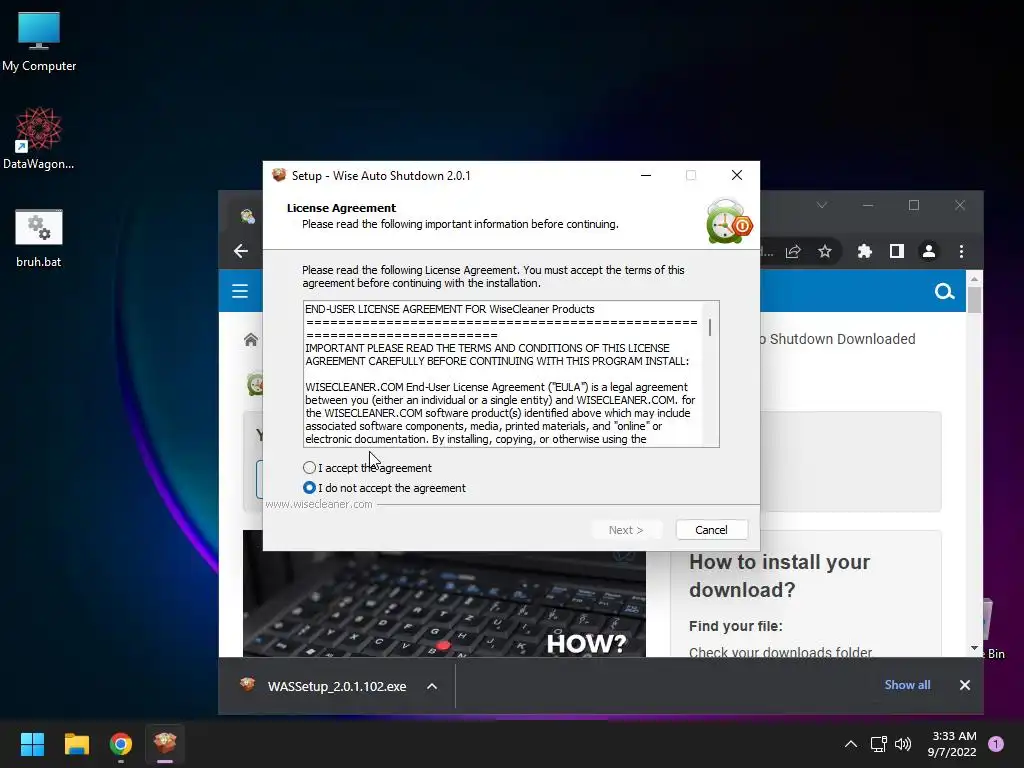The width and height of the screenshot is (1024, 768).
Task: Switch to Chrome in the taskbar
Action: click(121, 744)
